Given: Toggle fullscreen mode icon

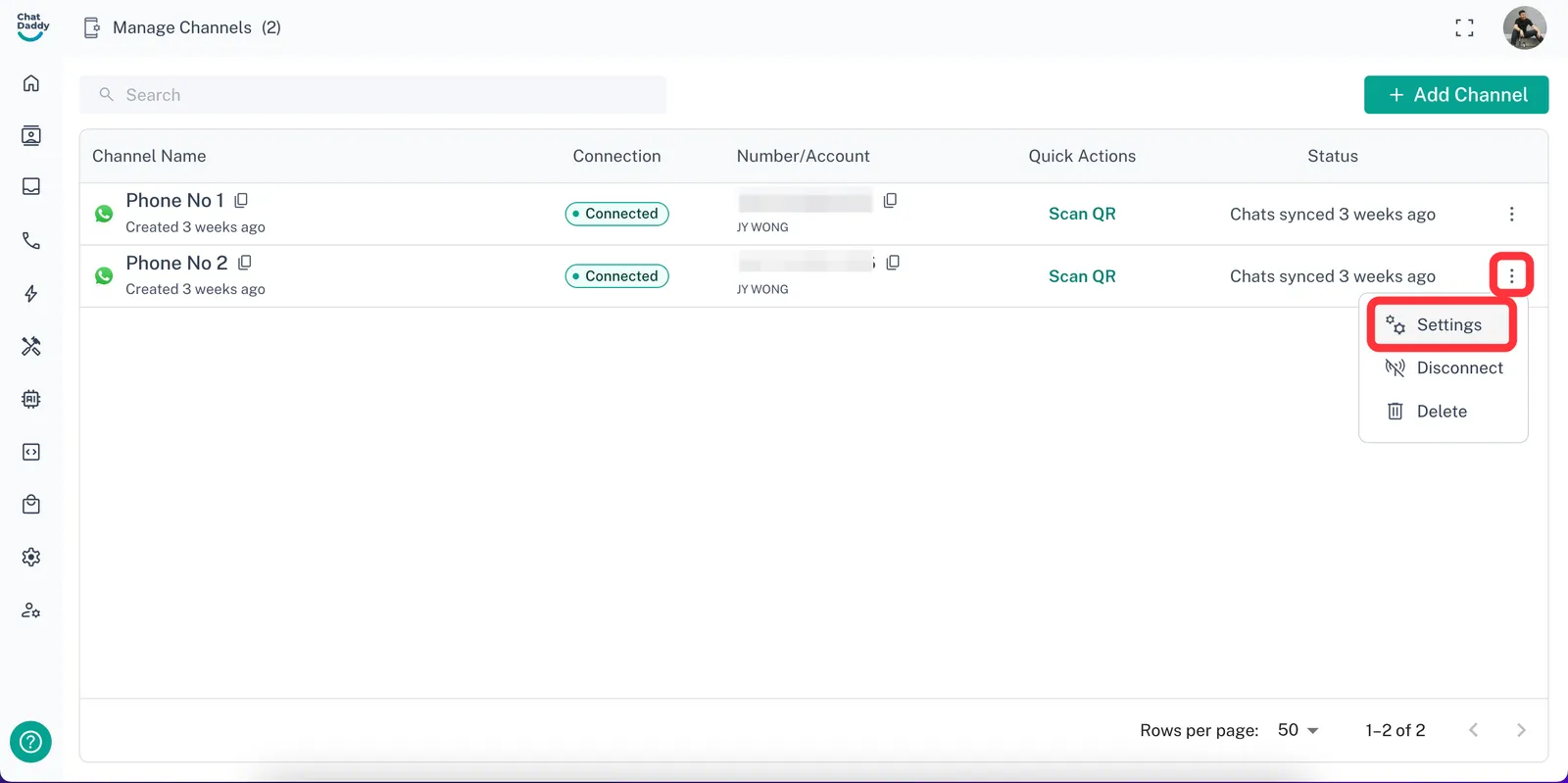Looking at the screenshot, I should click(1464, 28).
